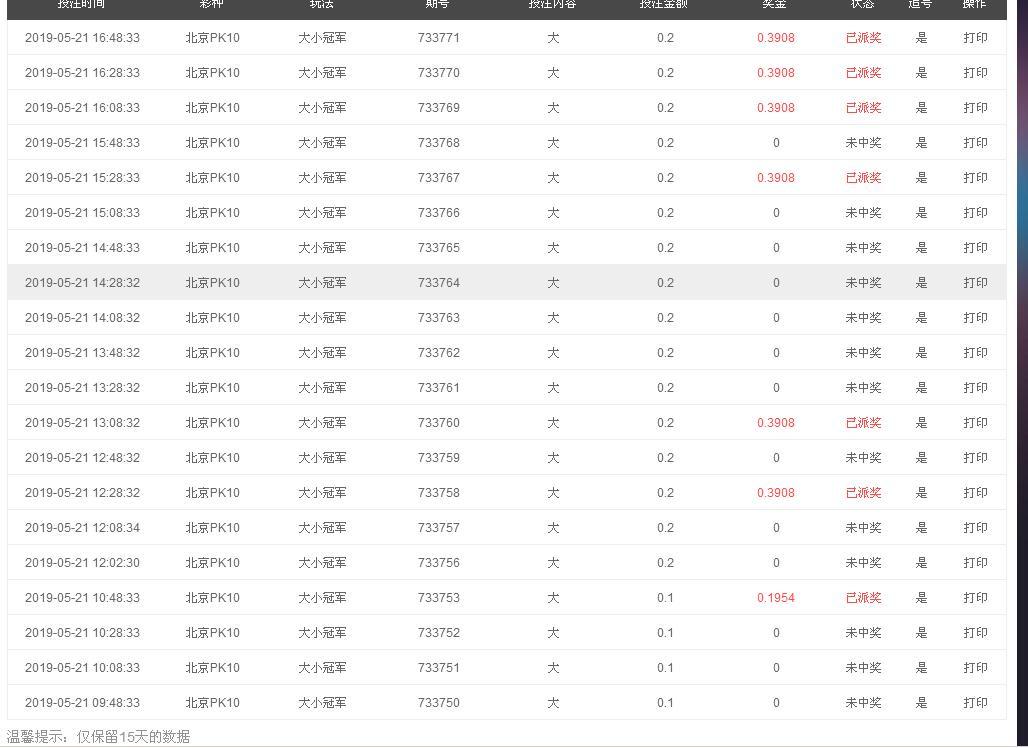The width and height of the screenshot is (1028, 748).
Task: Click prize amount 0.1954 for period 733753
Action: pyautogui.click(x=776, y=598)
